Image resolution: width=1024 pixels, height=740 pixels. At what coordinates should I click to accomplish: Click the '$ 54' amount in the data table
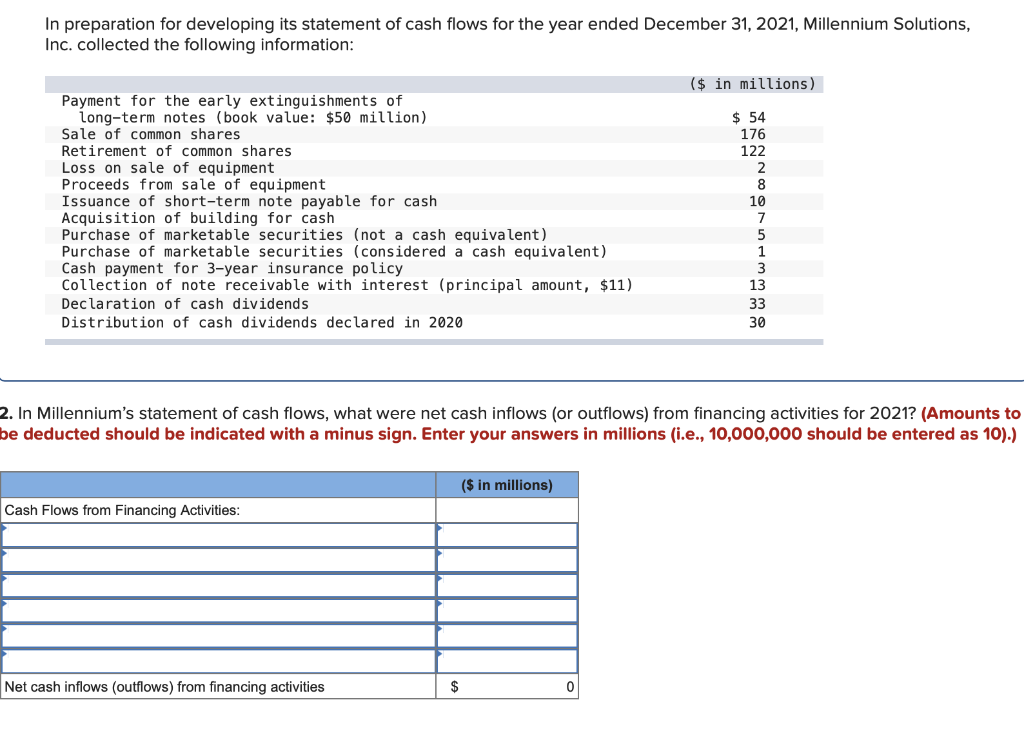click(x=748, y=118)
